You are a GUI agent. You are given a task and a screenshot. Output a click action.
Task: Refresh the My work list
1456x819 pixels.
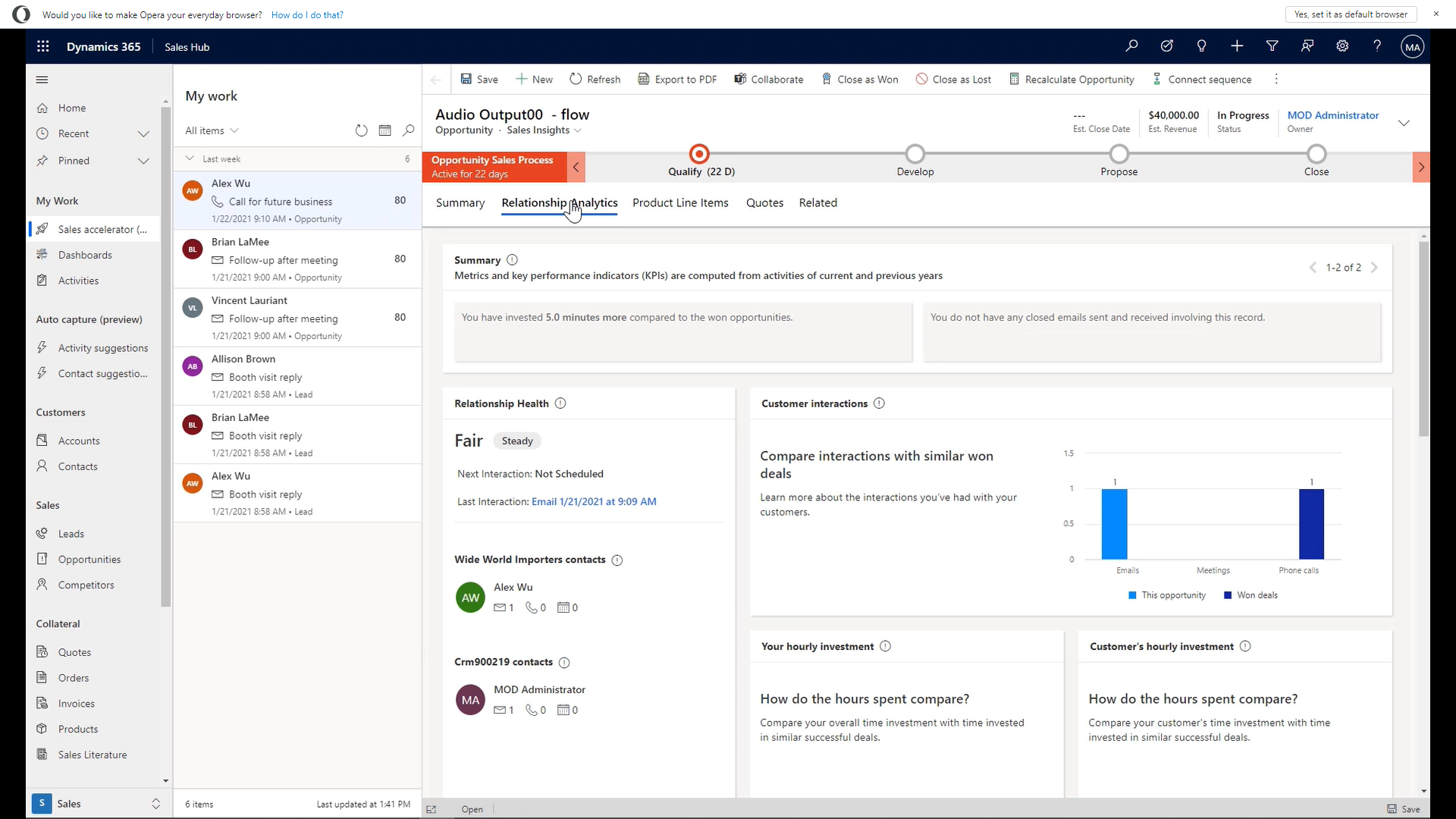coord(362,130)
